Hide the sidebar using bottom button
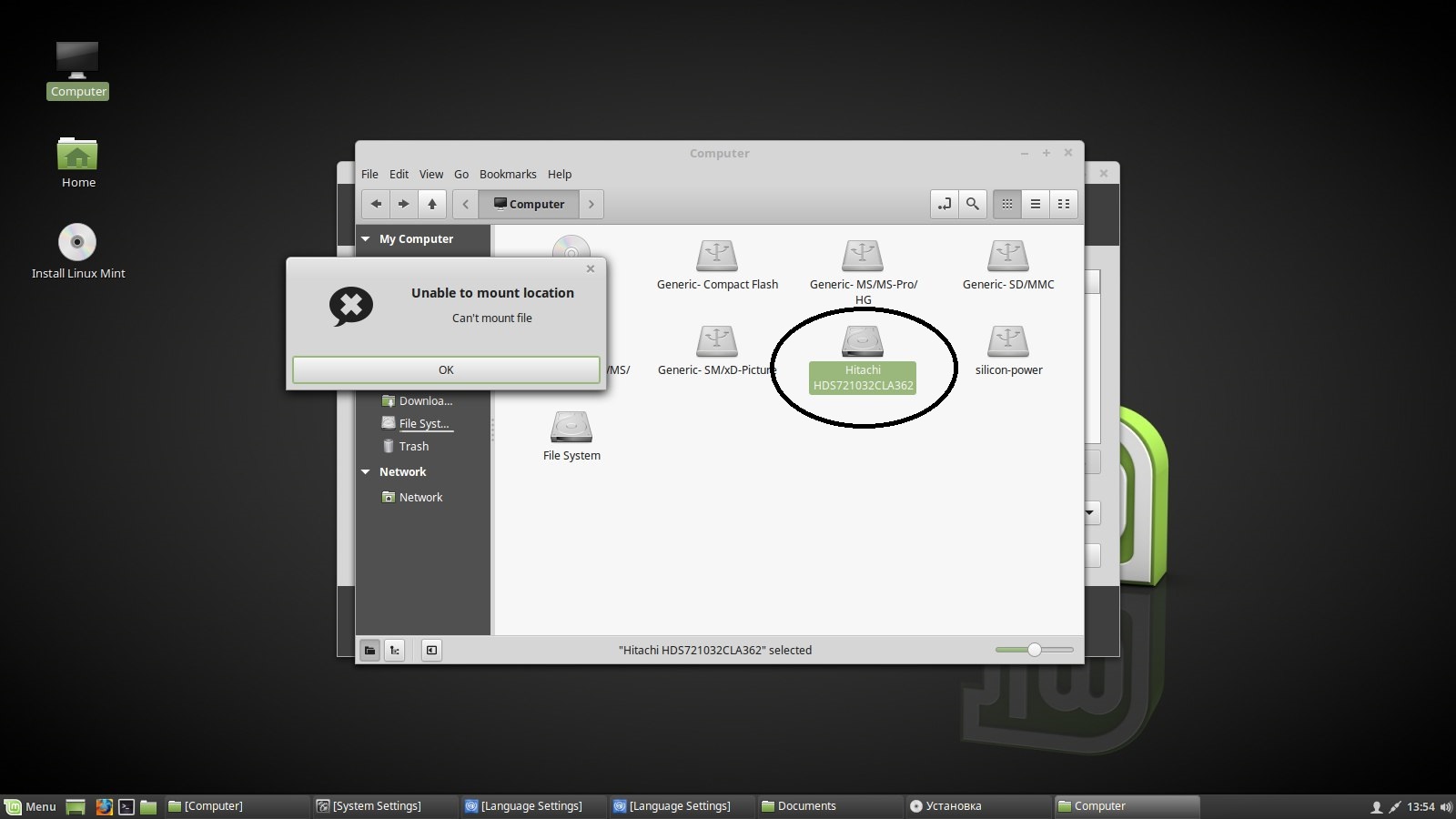This screenshot has width=1456, height=819. 431,650
